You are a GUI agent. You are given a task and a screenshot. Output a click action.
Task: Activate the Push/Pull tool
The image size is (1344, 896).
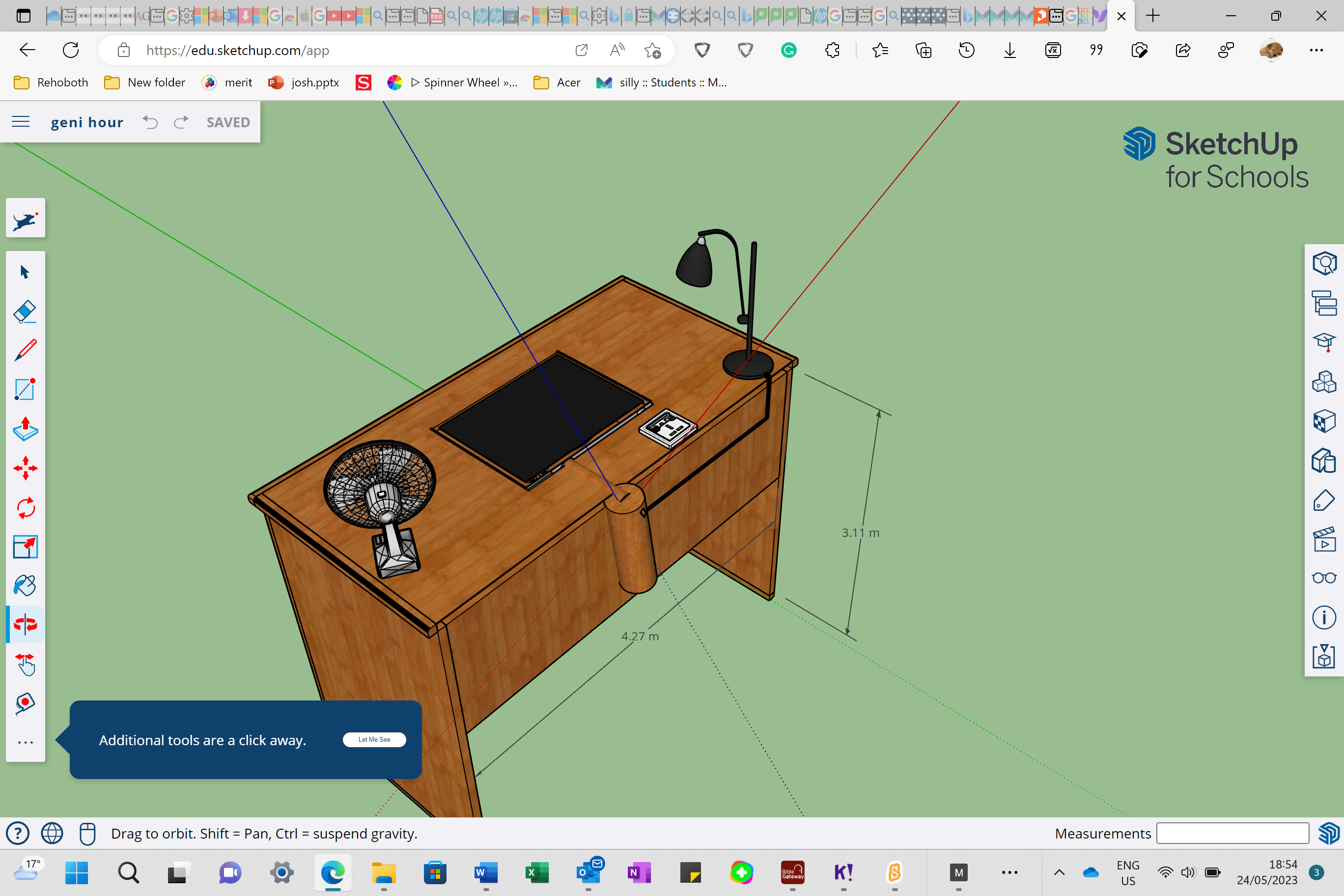(x=25, y=428)
